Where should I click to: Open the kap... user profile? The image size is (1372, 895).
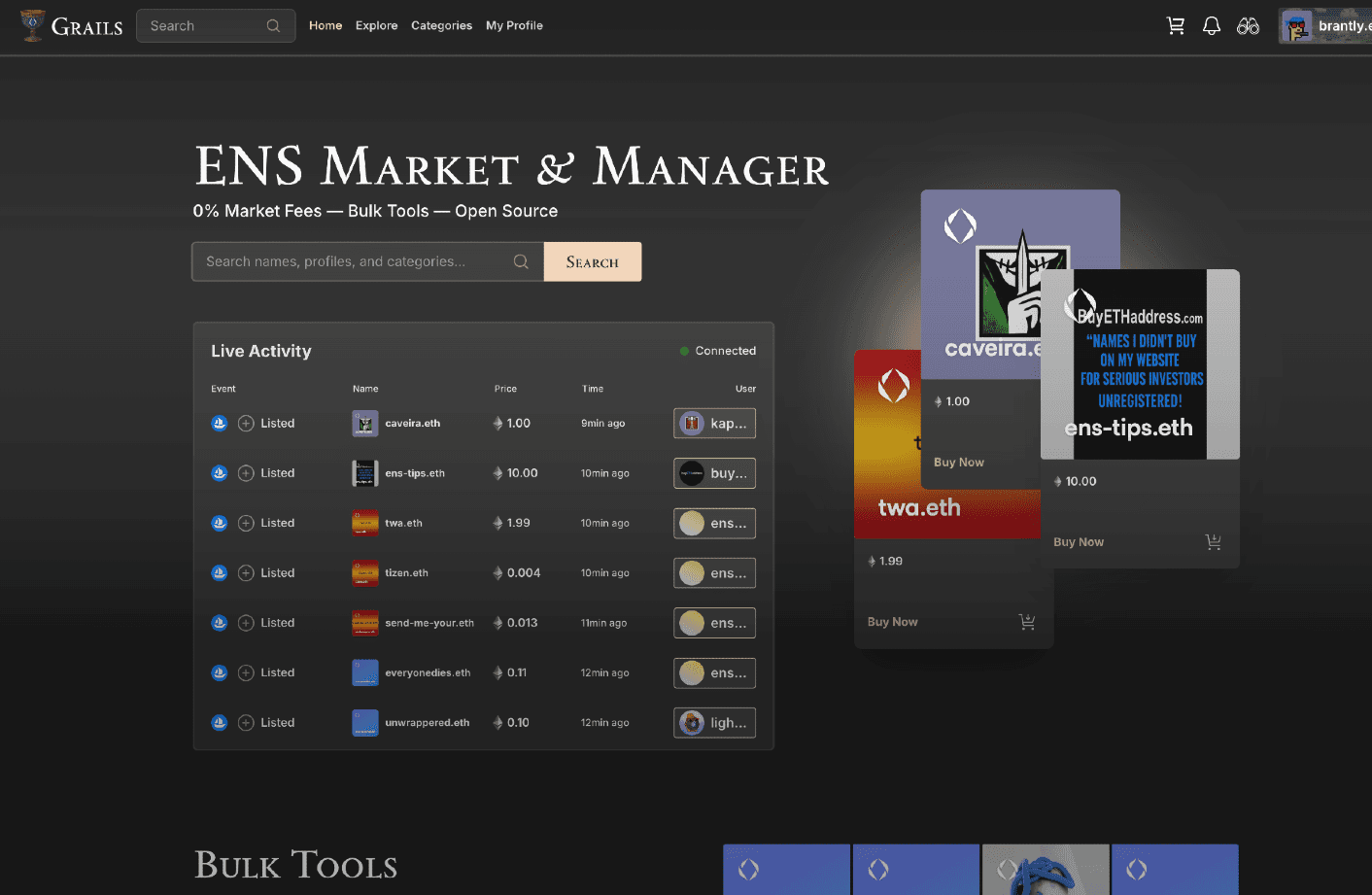(x=714, y=423)
